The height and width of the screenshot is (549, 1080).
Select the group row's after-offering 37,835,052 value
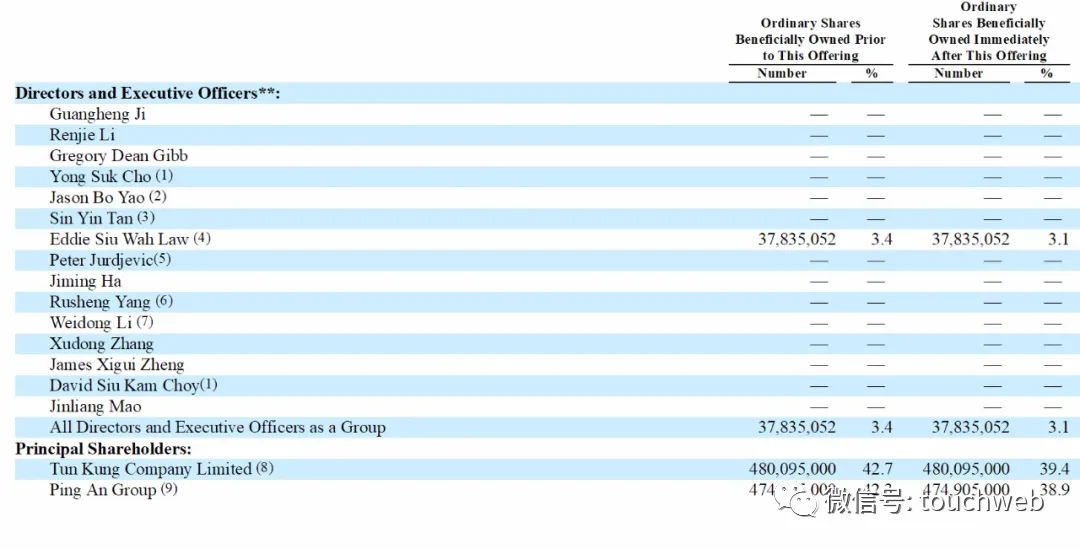[970, 427]
